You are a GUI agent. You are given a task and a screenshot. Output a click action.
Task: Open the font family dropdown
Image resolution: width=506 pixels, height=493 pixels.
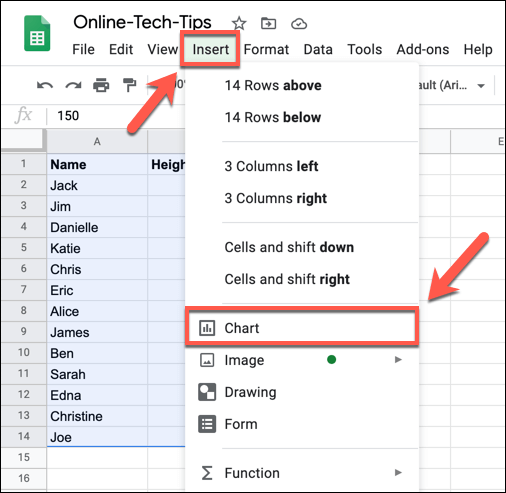point(451,86)
